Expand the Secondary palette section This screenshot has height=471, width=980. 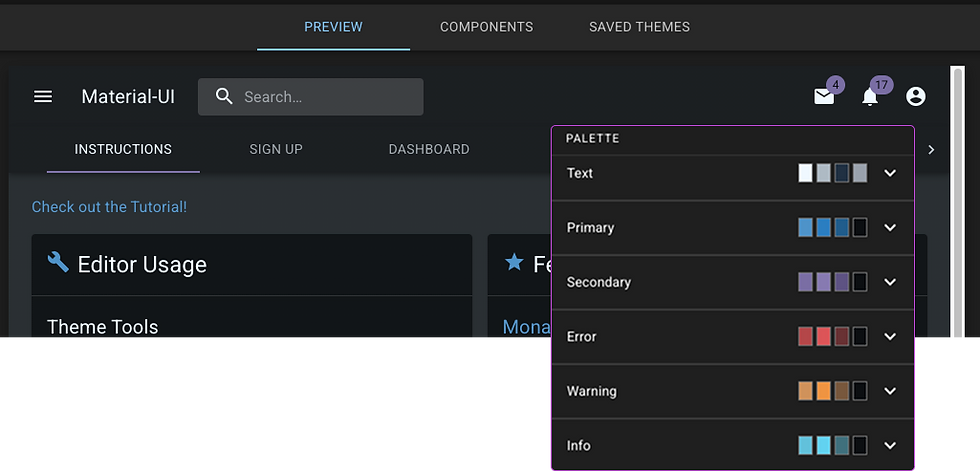[x=890, y=282]
